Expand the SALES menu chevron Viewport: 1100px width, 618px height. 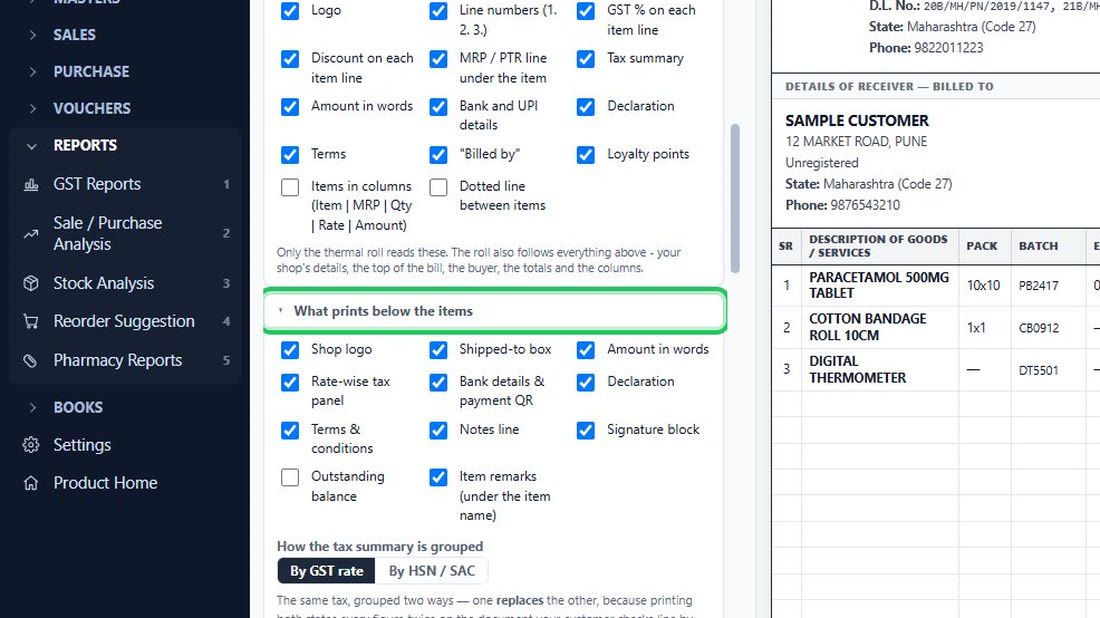click(x=32, y=34)
